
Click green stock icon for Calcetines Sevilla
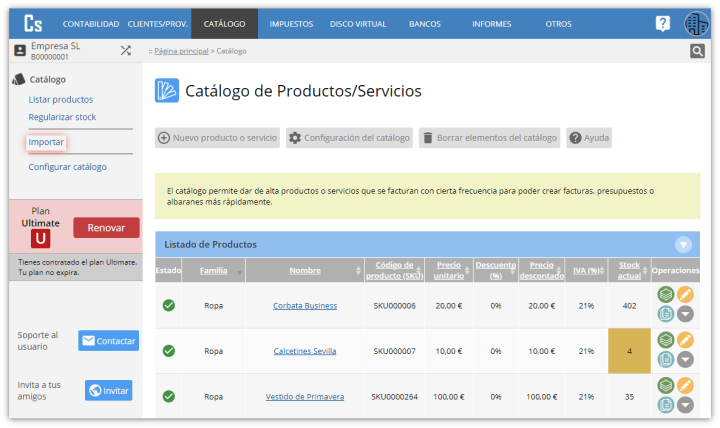(665, 340)
